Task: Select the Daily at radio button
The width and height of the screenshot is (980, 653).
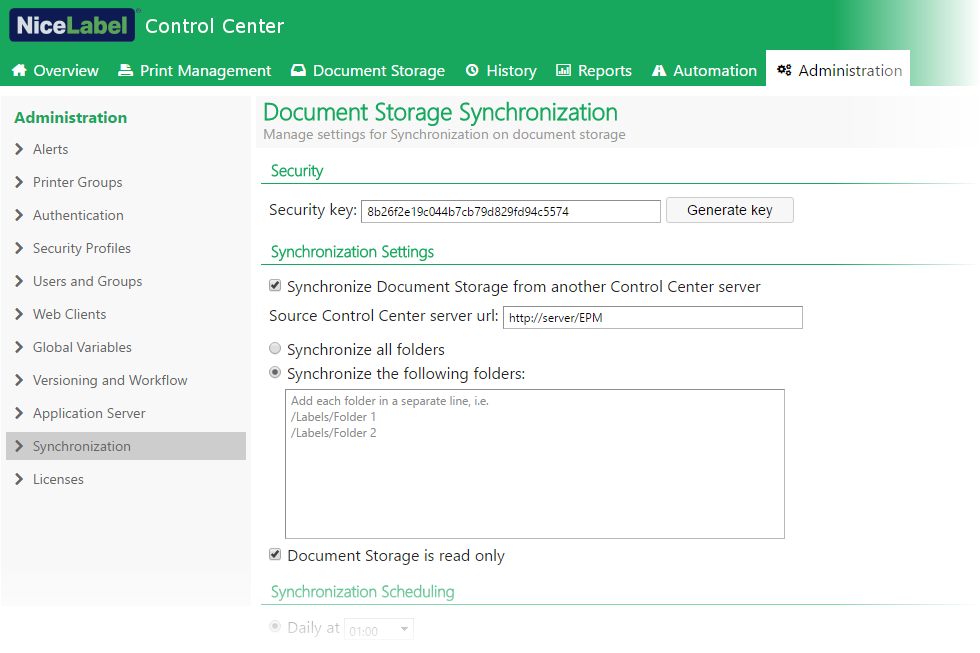Action: [x=275, y=626]
